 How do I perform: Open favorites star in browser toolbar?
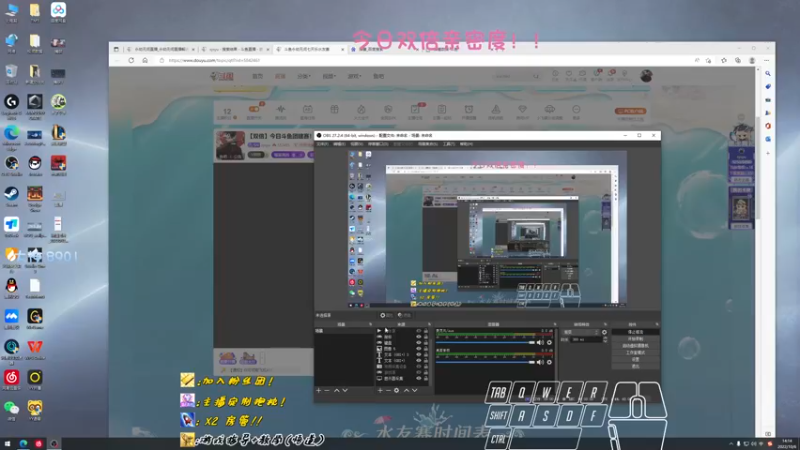pyautogui.click(x=724, y=60)
